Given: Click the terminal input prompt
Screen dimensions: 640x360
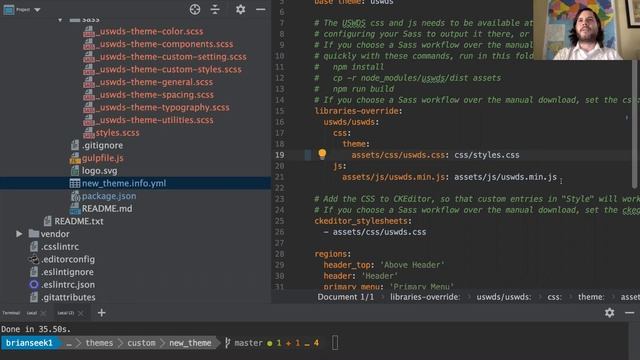Looking at the screenshot, I should click(335, 343).
